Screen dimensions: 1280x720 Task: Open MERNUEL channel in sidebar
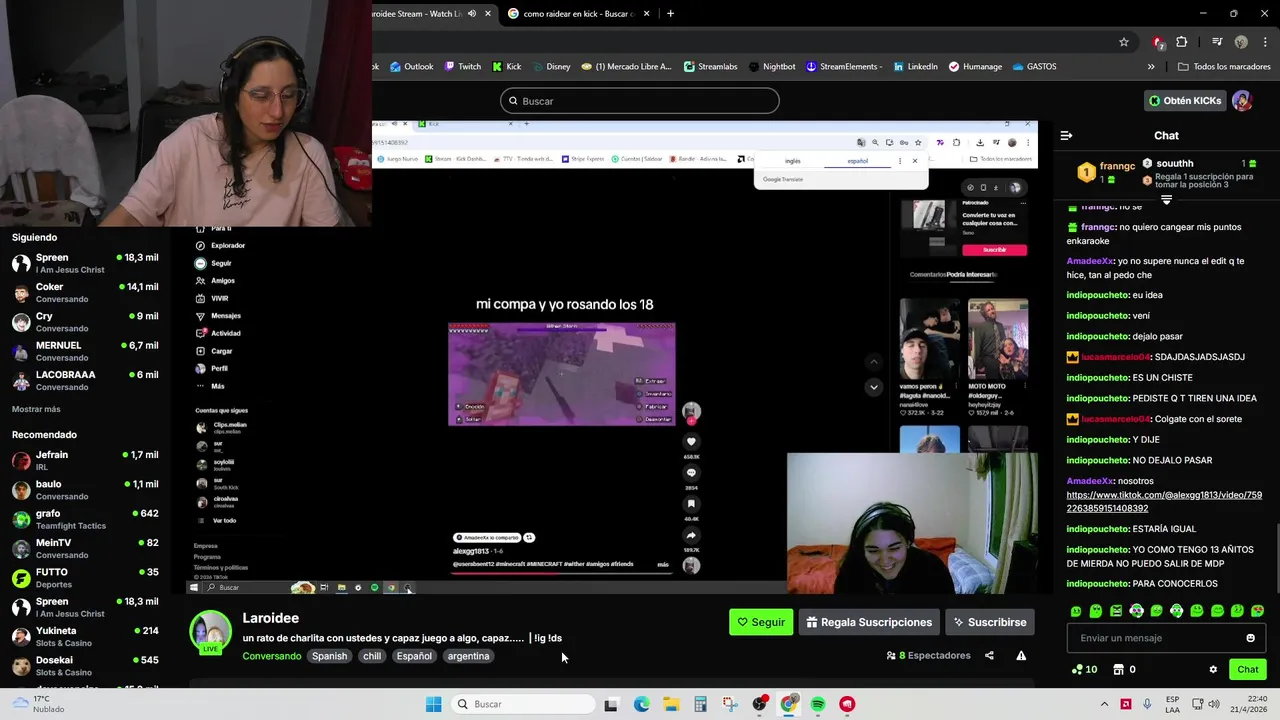tap(85, 351)
